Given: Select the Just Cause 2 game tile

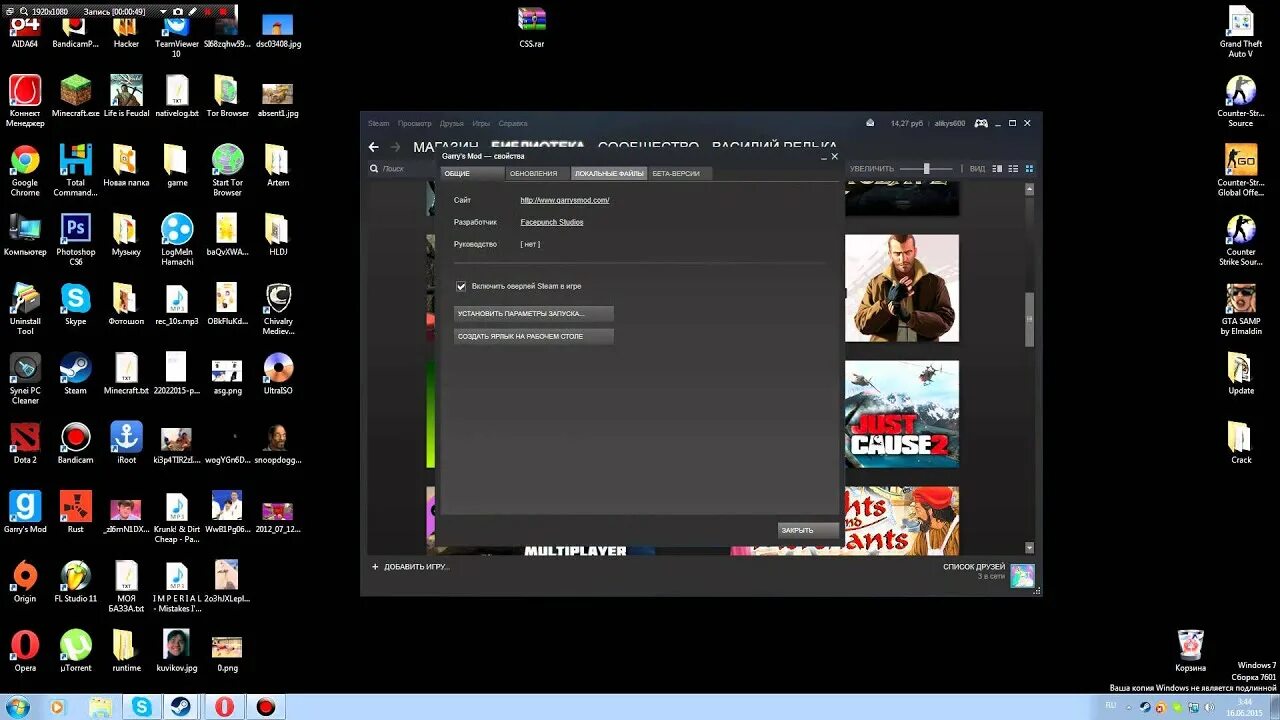Looking at the screenshot, I should 902,414.
